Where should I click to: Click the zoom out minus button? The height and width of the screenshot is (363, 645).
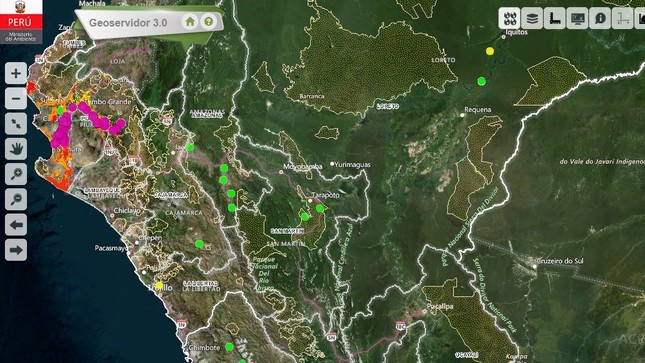(x=16, y=99)
